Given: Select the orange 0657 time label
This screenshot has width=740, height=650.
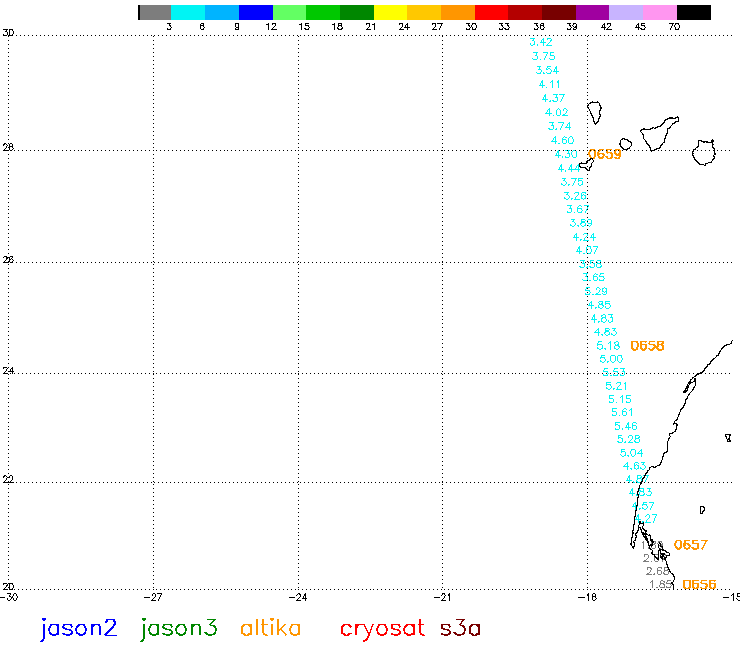Looking at the screenshot, I should (690, 545).
